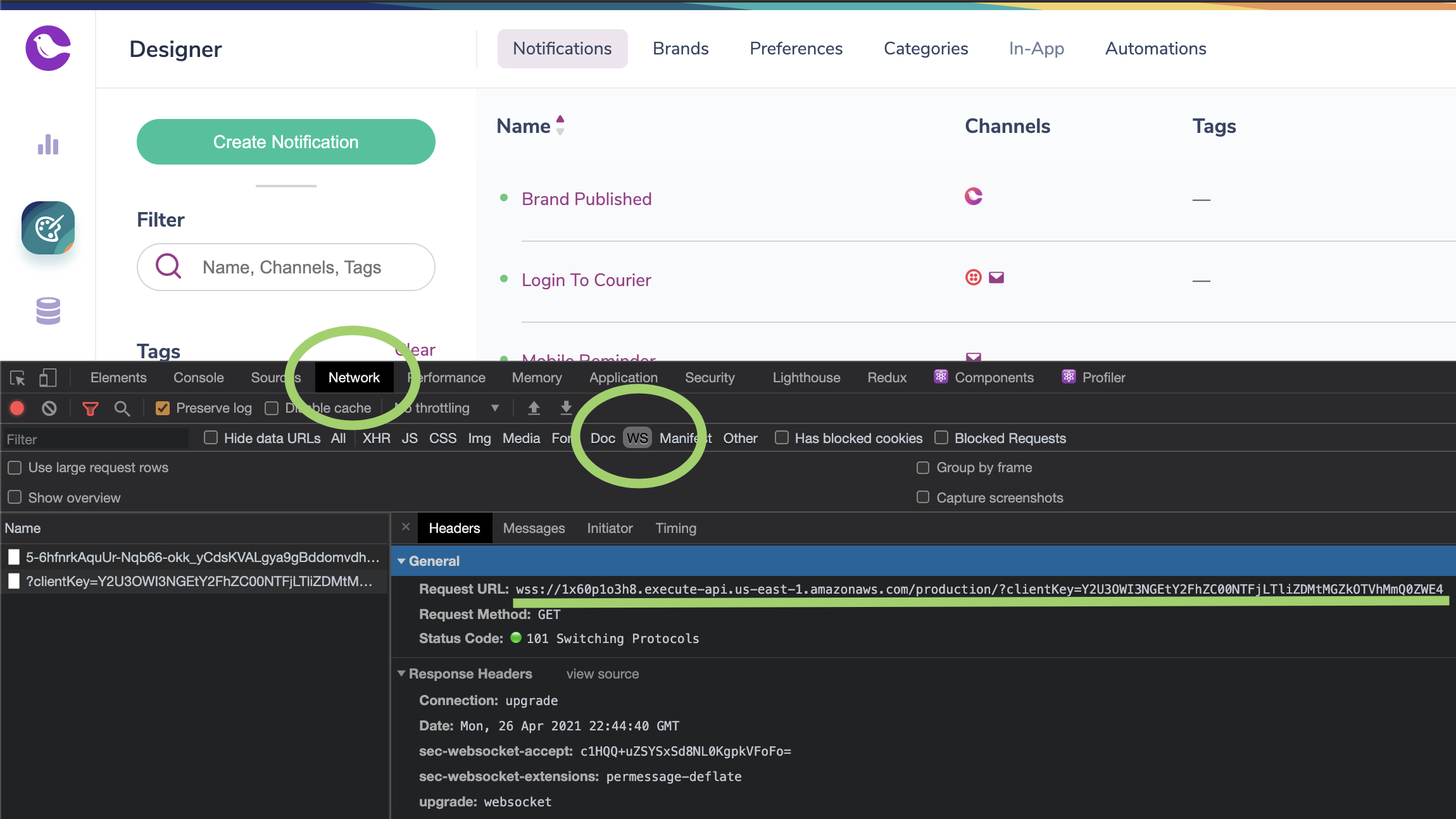Open network search magnifier

(x=122, y=409)
